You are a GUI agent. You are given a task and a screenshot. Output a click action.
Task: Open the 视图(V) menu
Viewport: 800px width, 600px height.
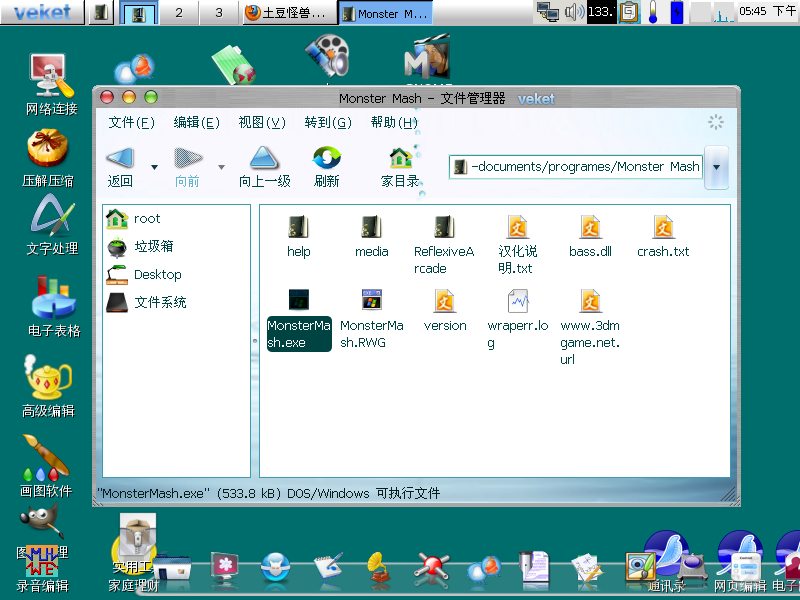[x=262, y=122]
